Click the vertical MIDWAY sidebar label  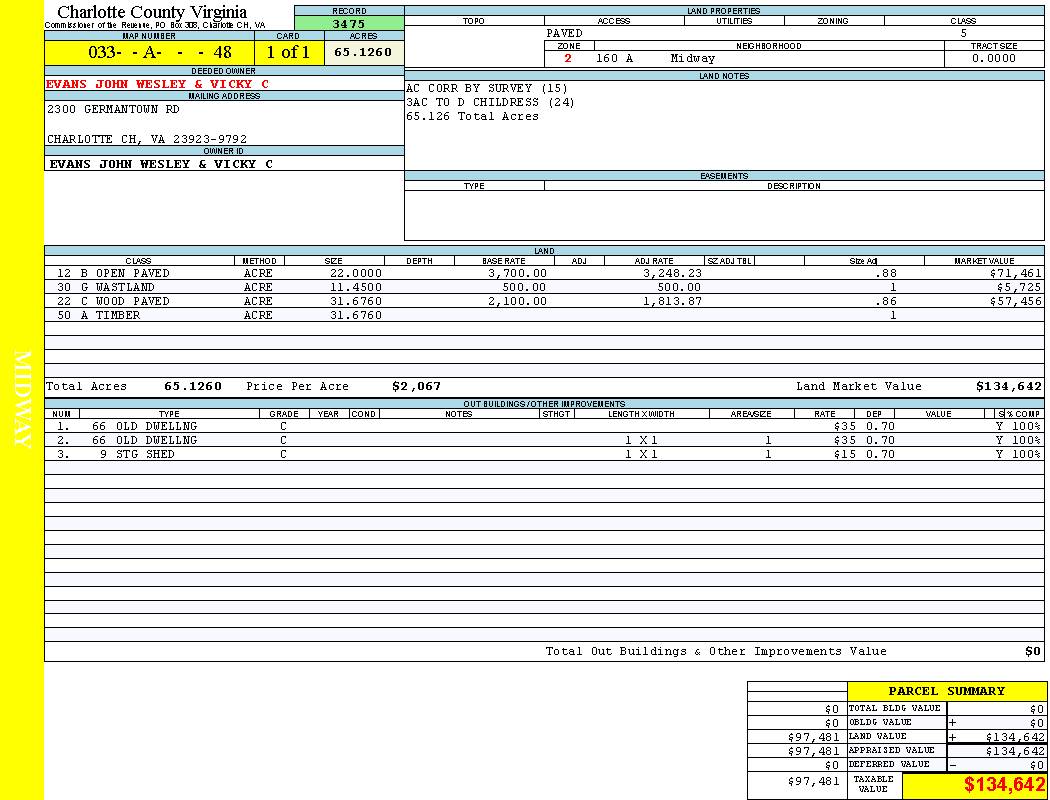pyautogui.click(x=22, y=400)
